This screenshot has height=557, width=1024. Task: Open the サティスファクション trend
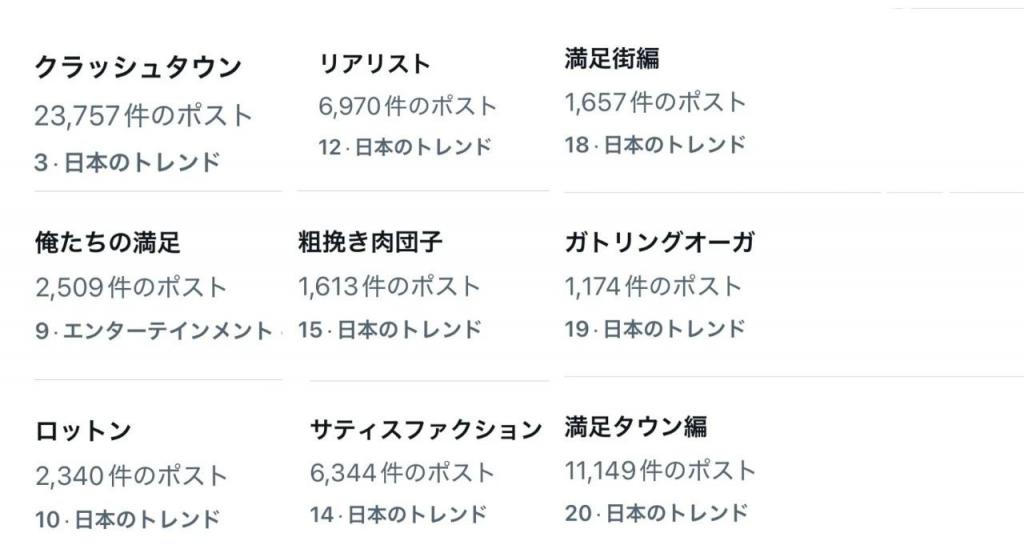click(426, 429)
